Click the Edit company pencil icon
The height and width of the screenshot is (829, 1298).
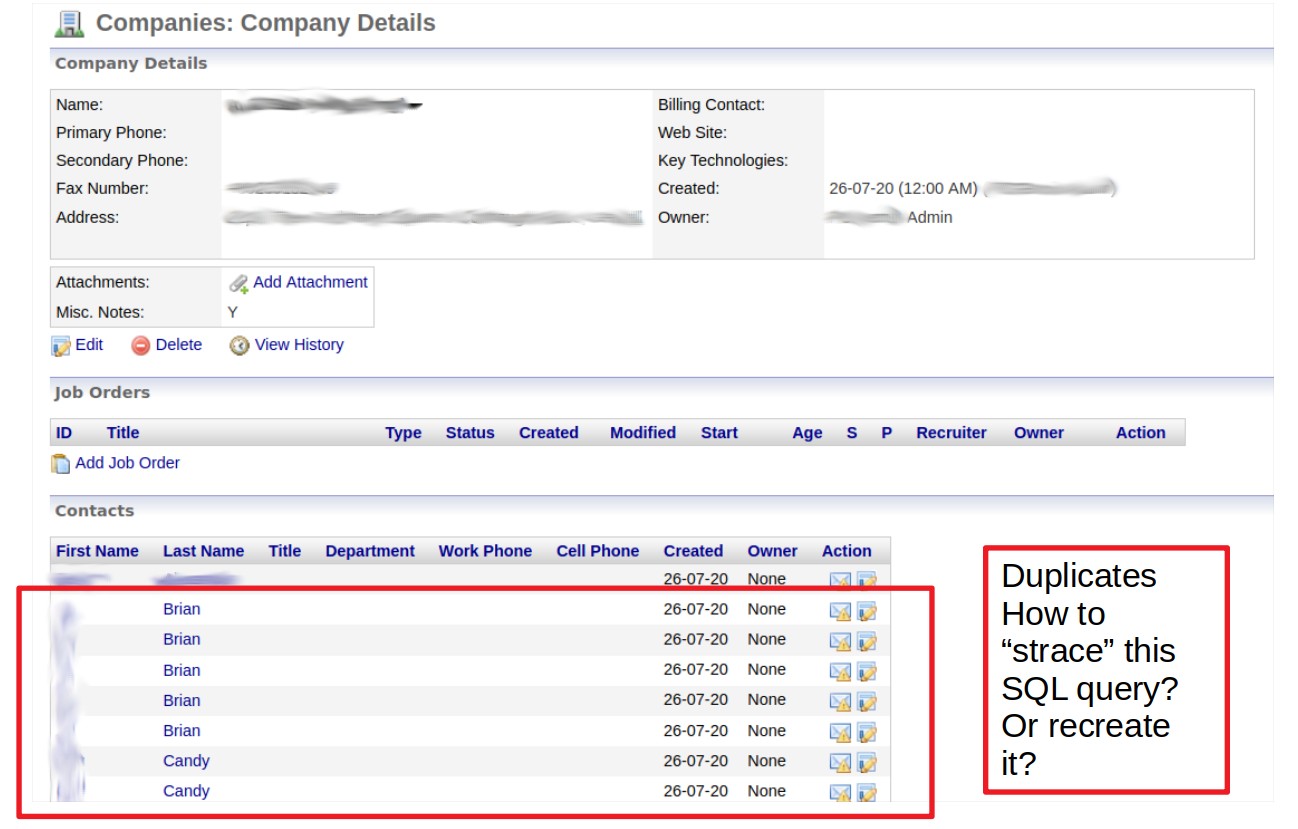[x=61, y=346]
